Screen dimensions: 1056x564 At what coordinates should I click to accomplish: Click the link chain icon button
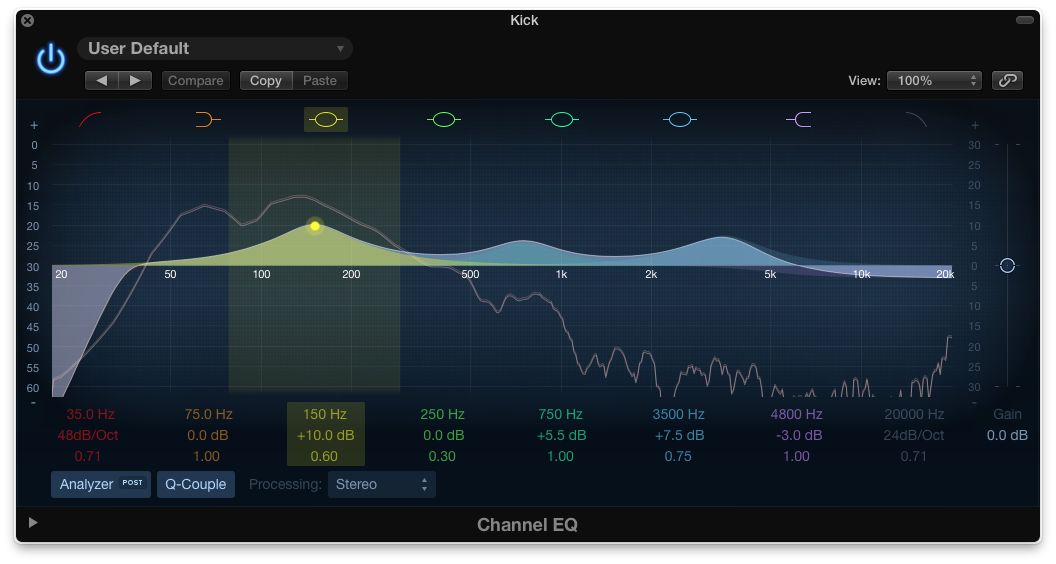pos(1008,81)
